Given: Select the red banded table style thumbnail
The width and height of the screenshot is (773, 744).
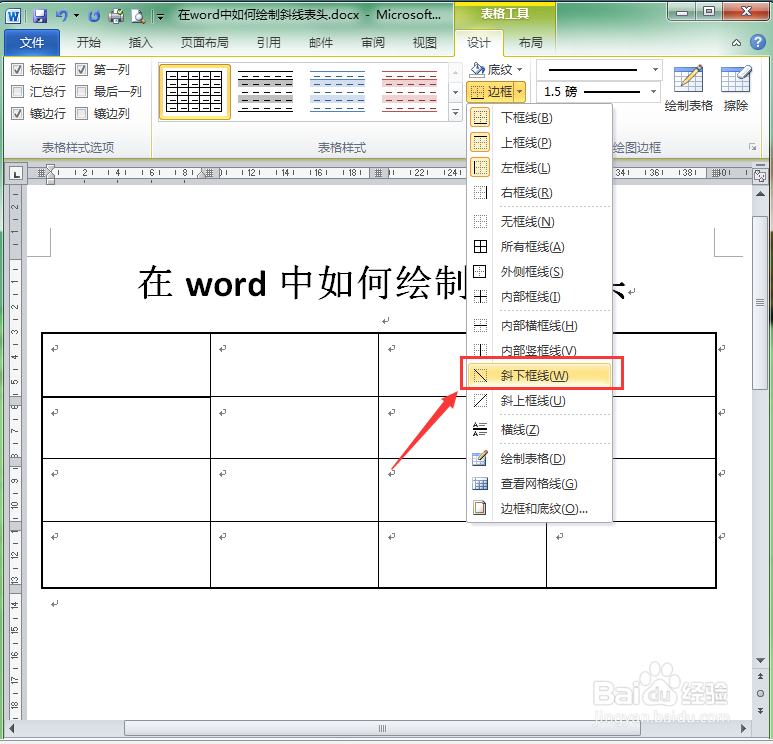Looking at the screenshot, I should point(409,92).
